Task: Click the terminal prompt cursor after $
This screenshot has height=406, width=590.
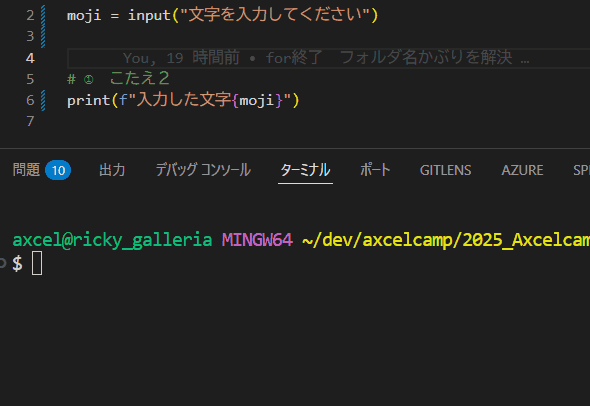Action: pyautogui.click(x=37, y=263)
